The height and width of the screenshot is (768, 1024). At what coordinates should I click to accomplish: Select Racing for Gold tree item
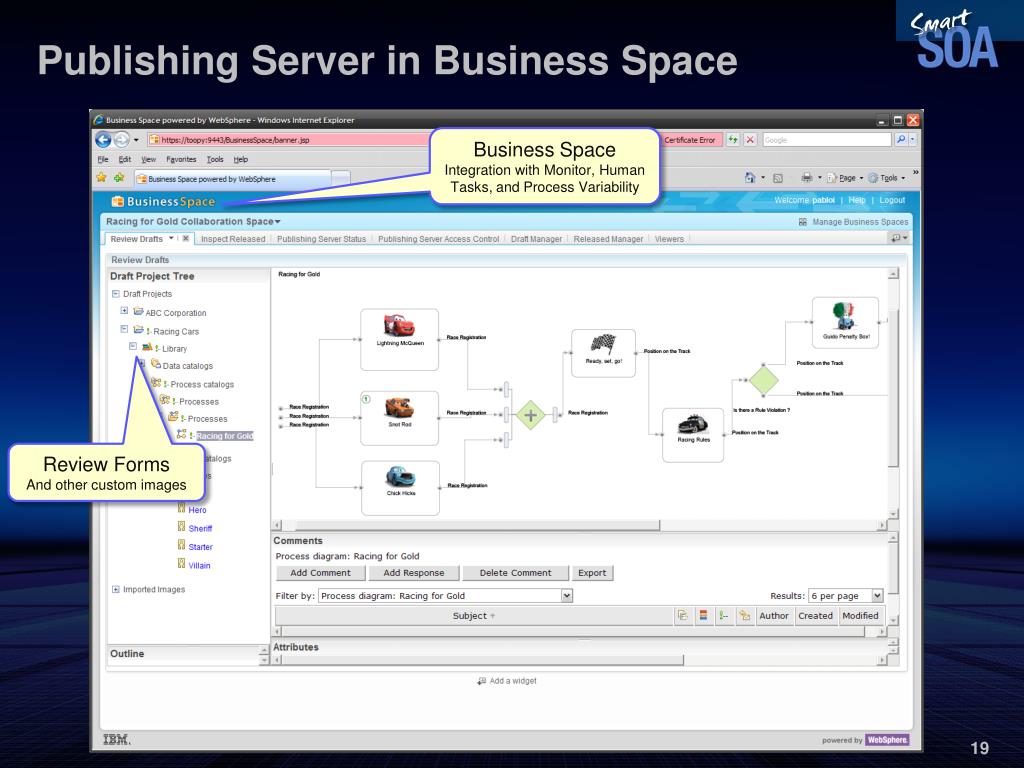225,436
